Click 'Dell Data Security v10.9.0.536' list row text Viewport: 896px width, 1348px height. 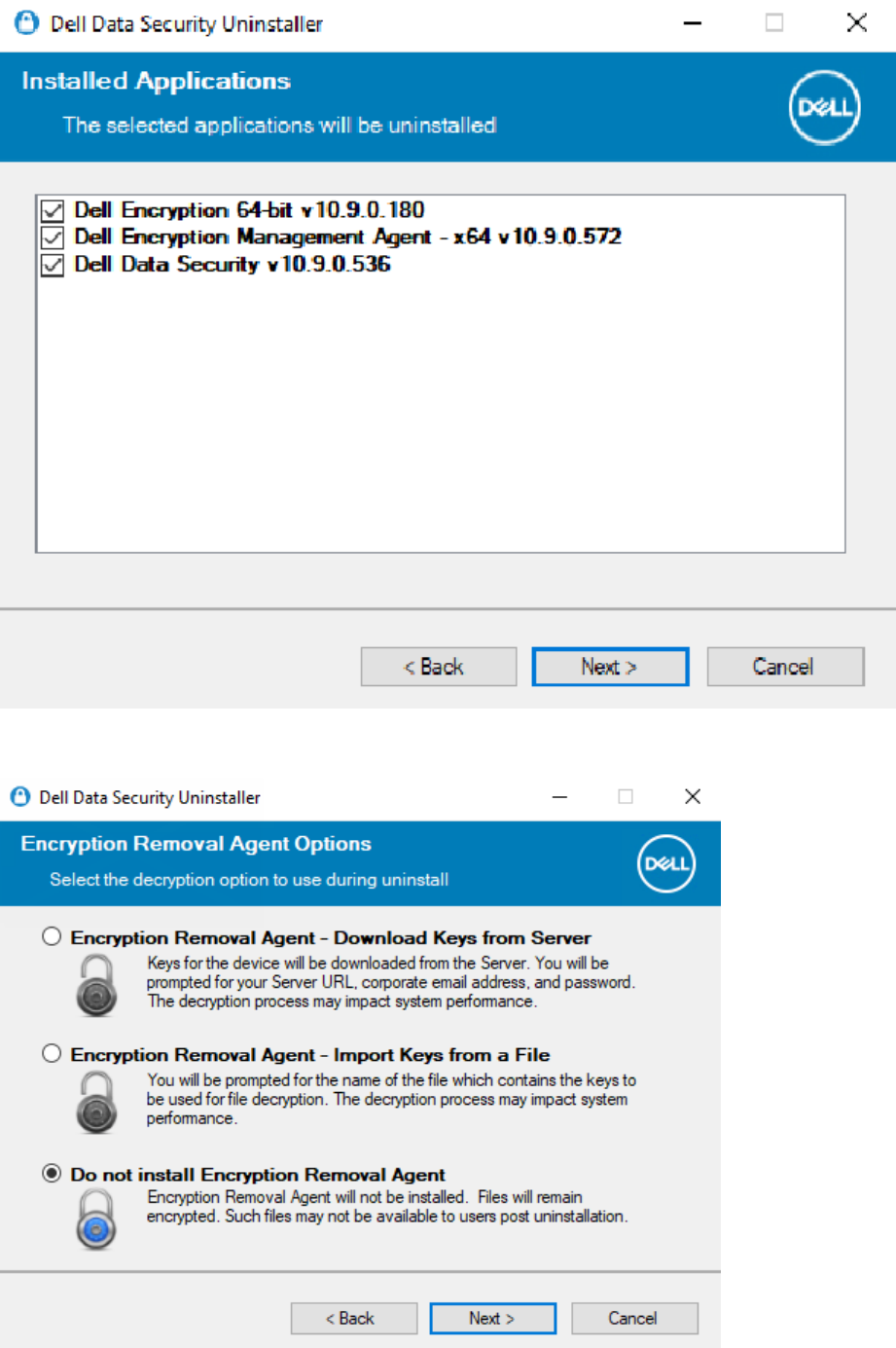click(x=233, y=264)
